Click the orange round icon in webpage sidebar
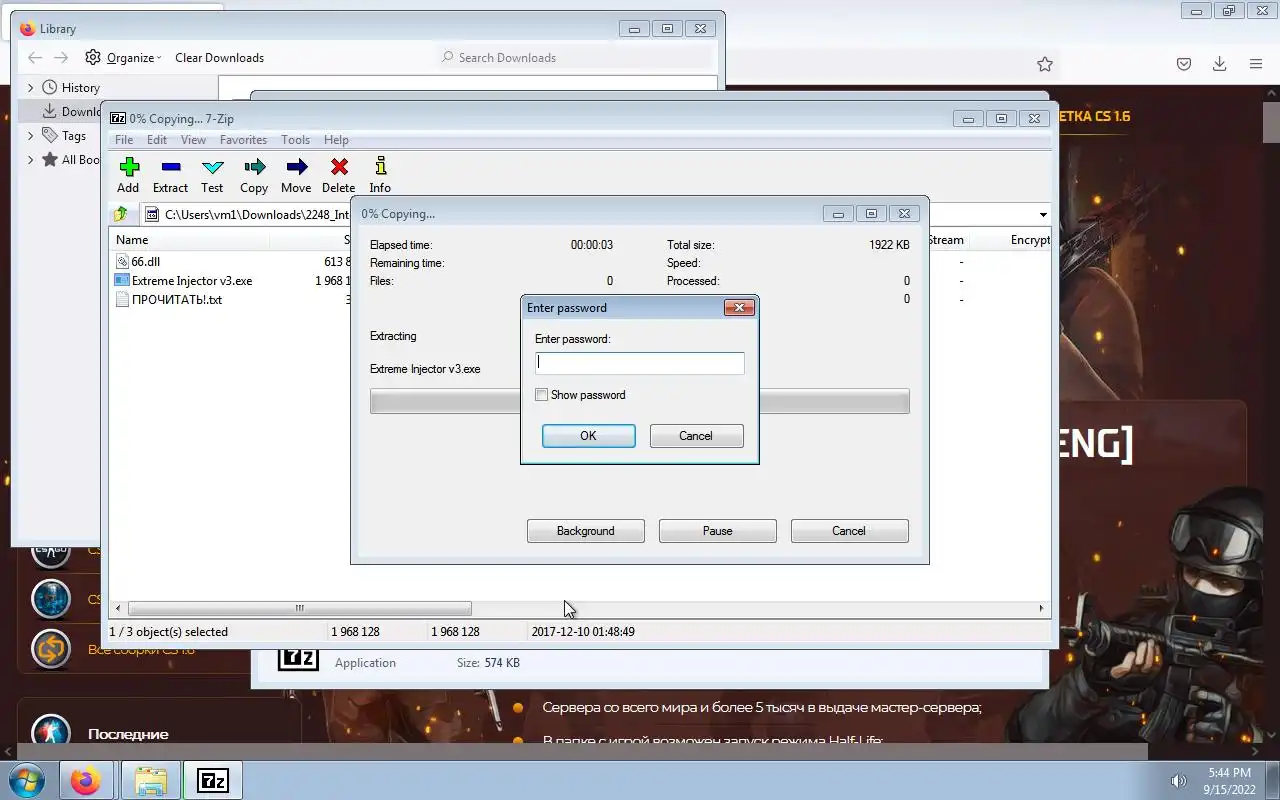This screenshot has width=1280, height=800. (51, 650)
